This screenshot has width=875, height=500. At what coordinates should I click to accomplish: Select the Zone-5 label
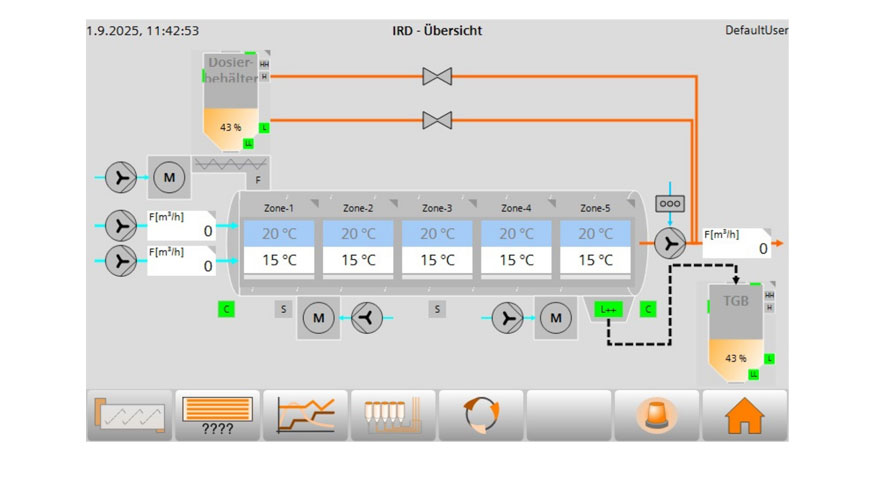pyautogui.click(x=595, y=208)
